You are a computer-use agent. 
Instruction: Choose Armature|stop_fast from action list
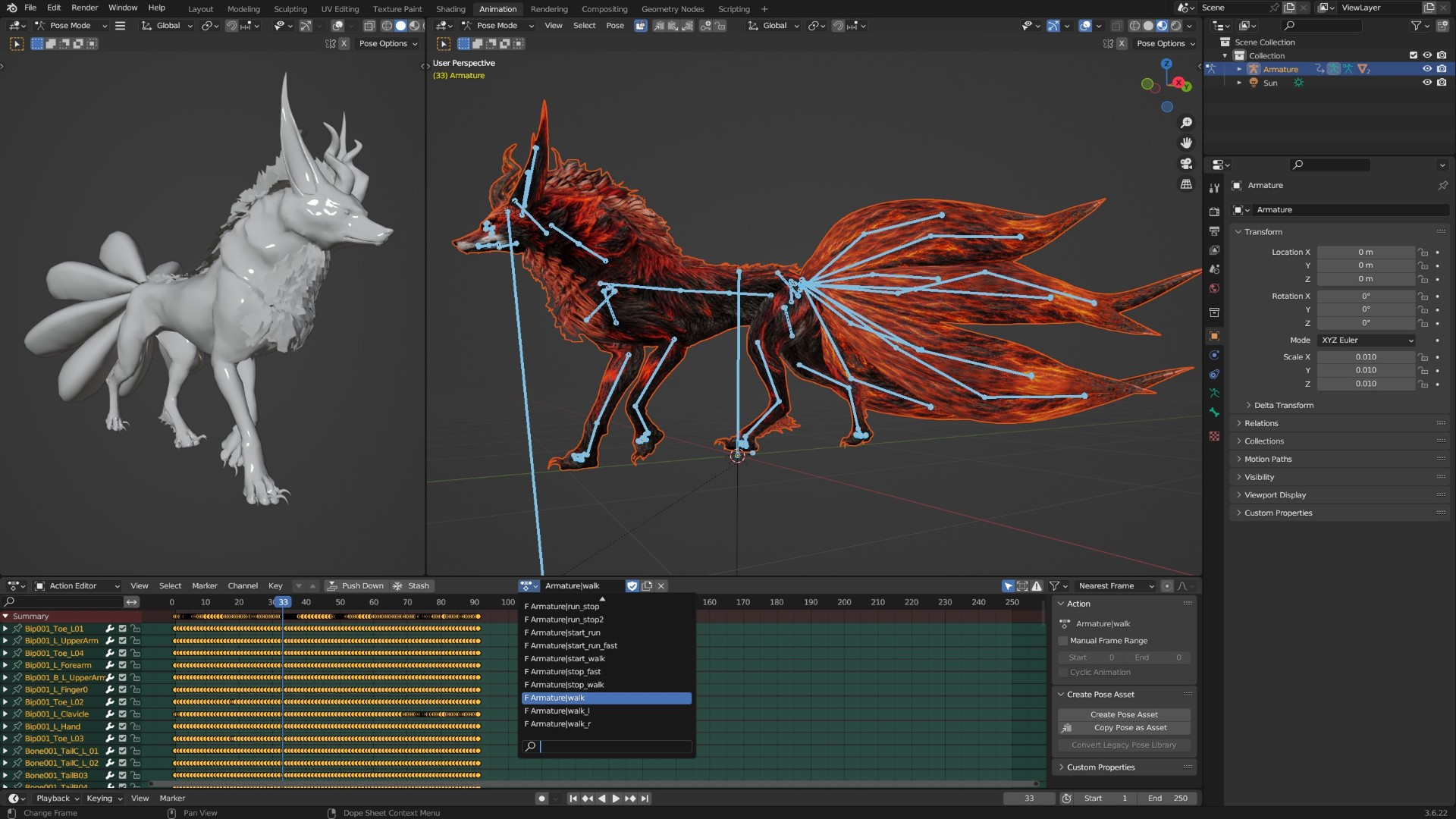pos(607,672)
